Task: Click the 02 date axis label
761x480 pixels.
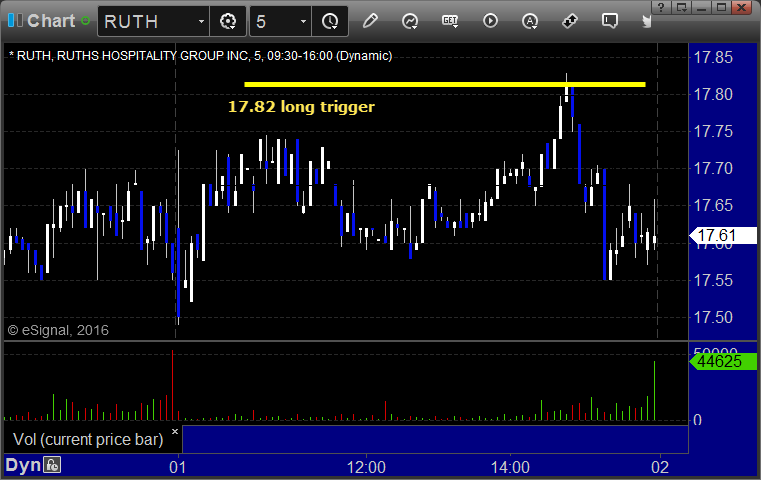Action: (x=660, y=467)
